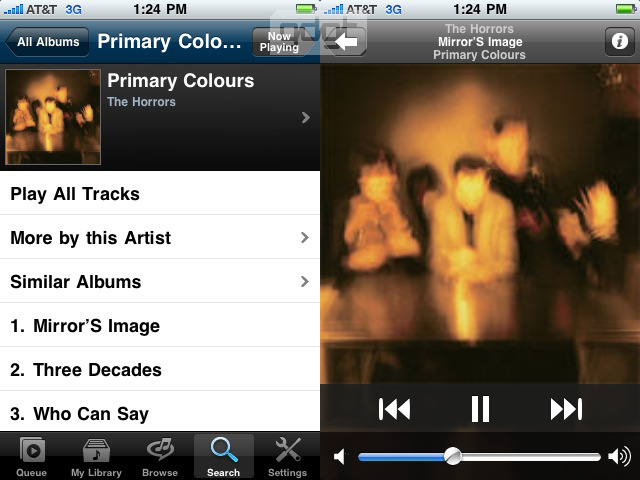Open the Queue tab

(32, 457)
